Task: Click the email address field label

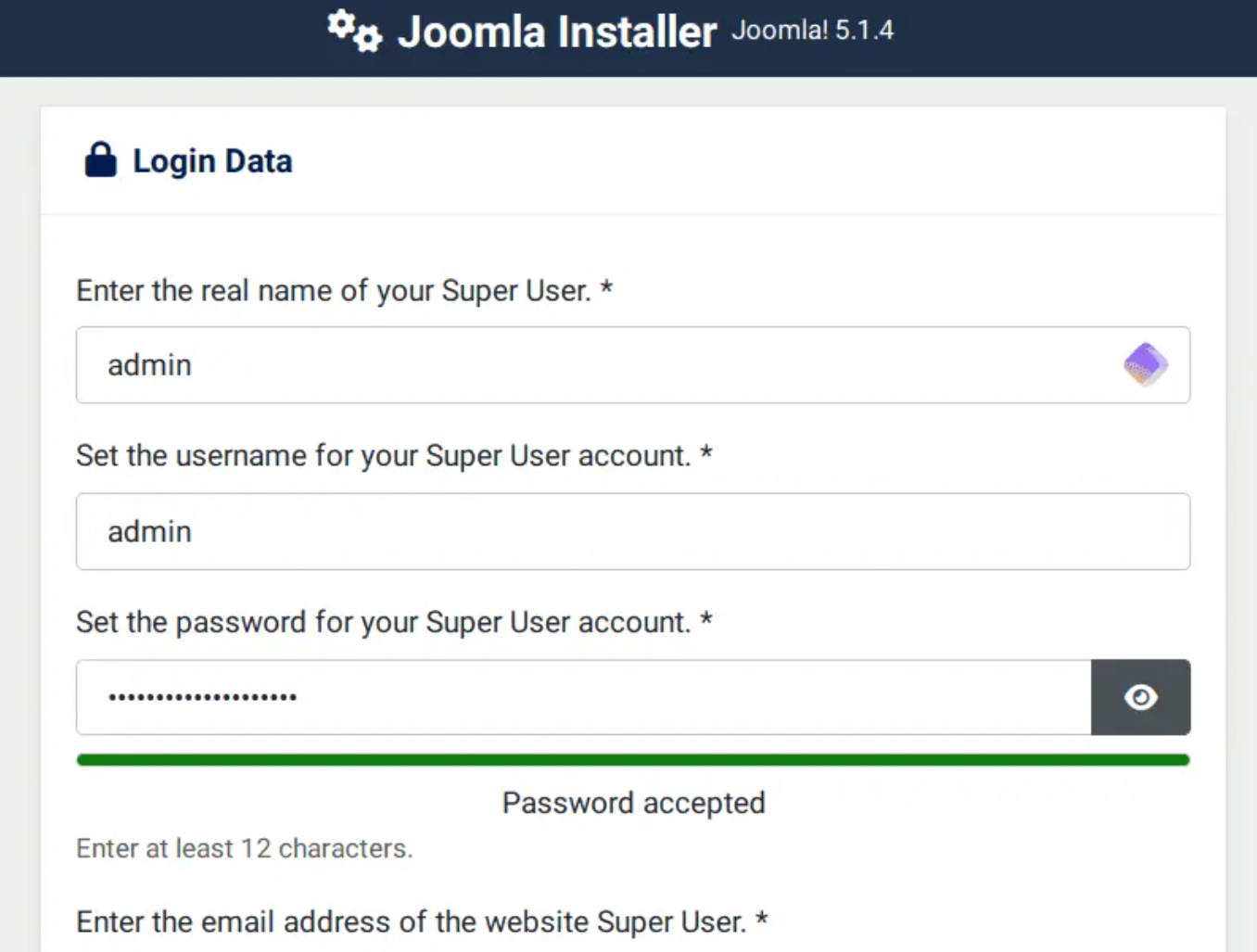Action: point(411,922)
